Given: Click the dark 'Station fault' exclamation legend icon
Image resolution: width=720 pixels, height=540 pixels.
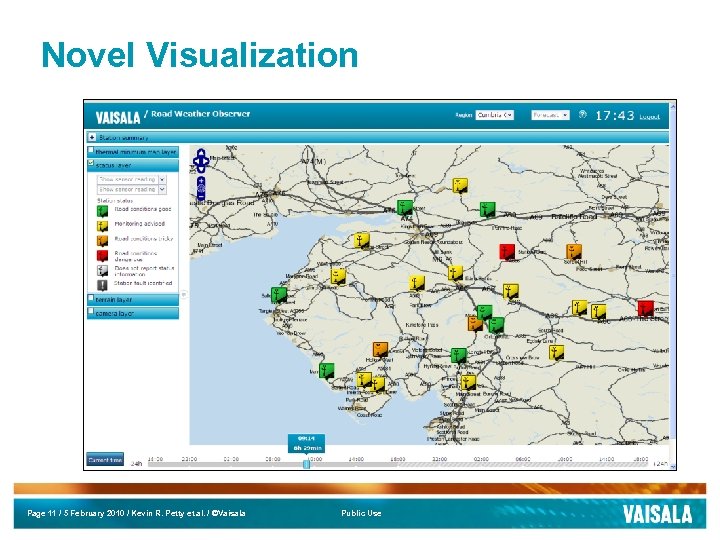Looking at the screenshot, I should coord(102,285).
